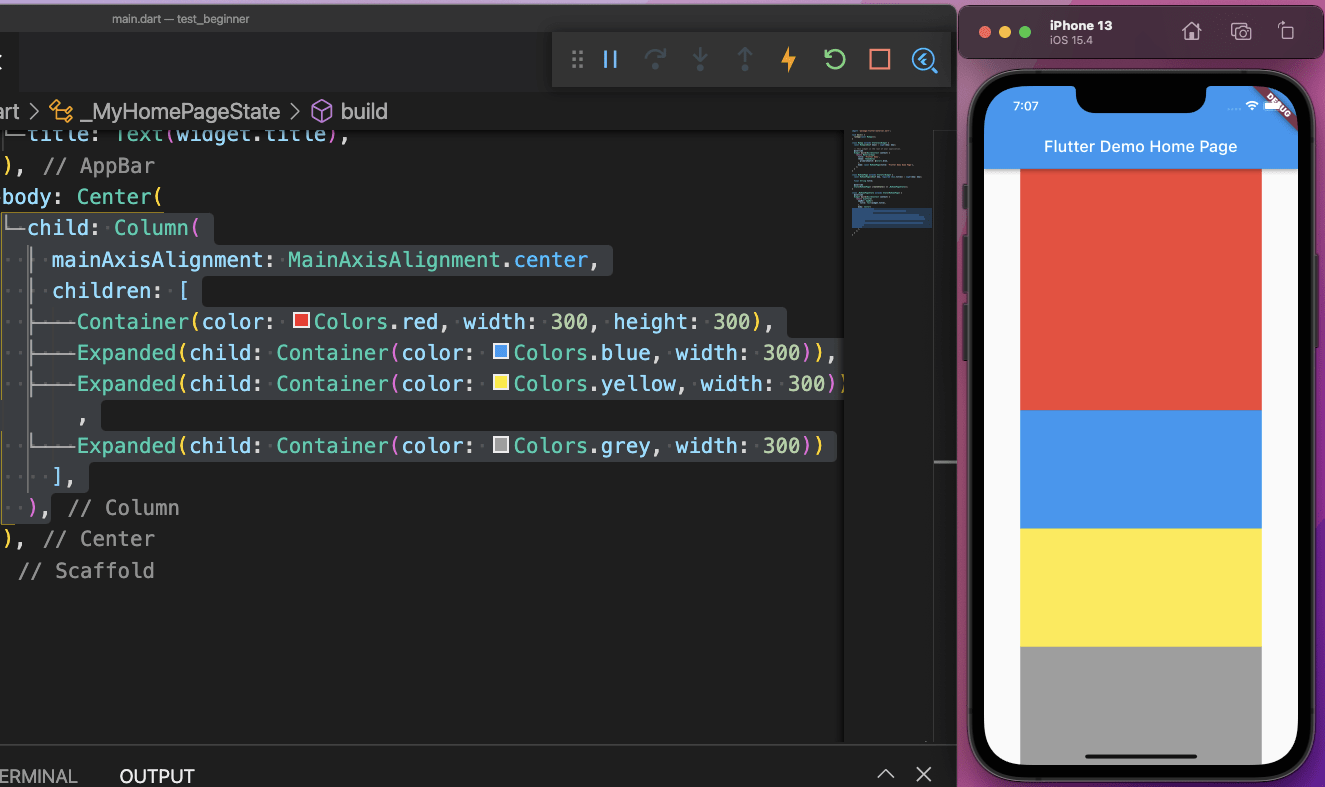The height and width of the screenshot is (787, 1325).
Task: Click MainAxisAlignment.center in the code
Action: (x=438, y=260)
